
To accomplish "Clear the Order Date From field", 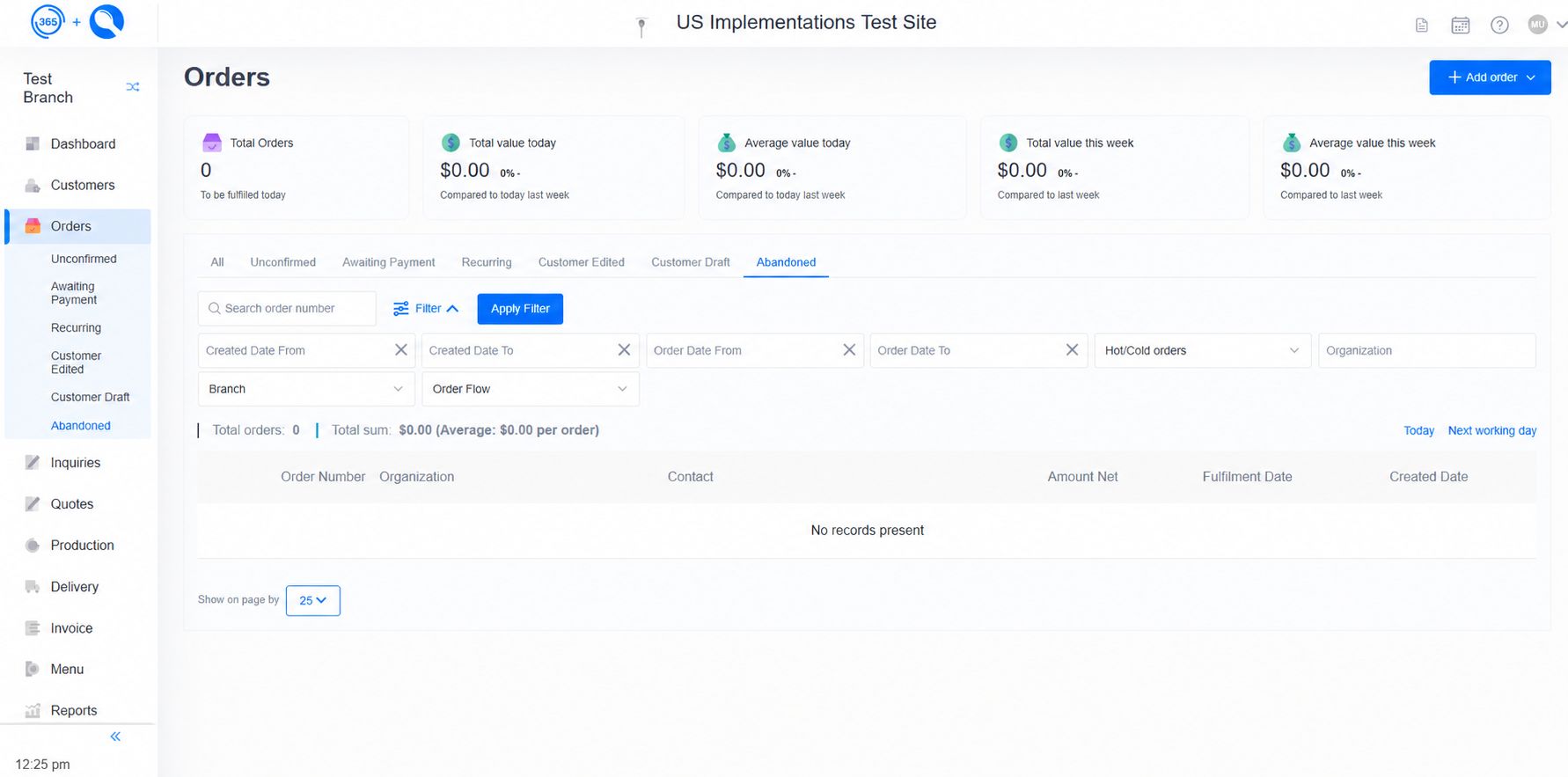I will (849, 350).
